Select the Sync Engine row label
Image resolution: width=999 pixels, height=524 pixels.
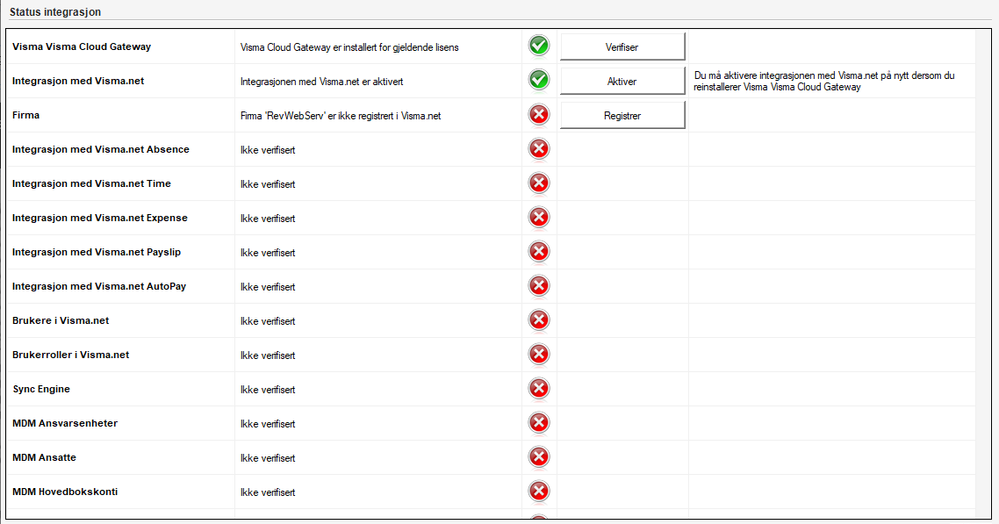click(41, 389)
